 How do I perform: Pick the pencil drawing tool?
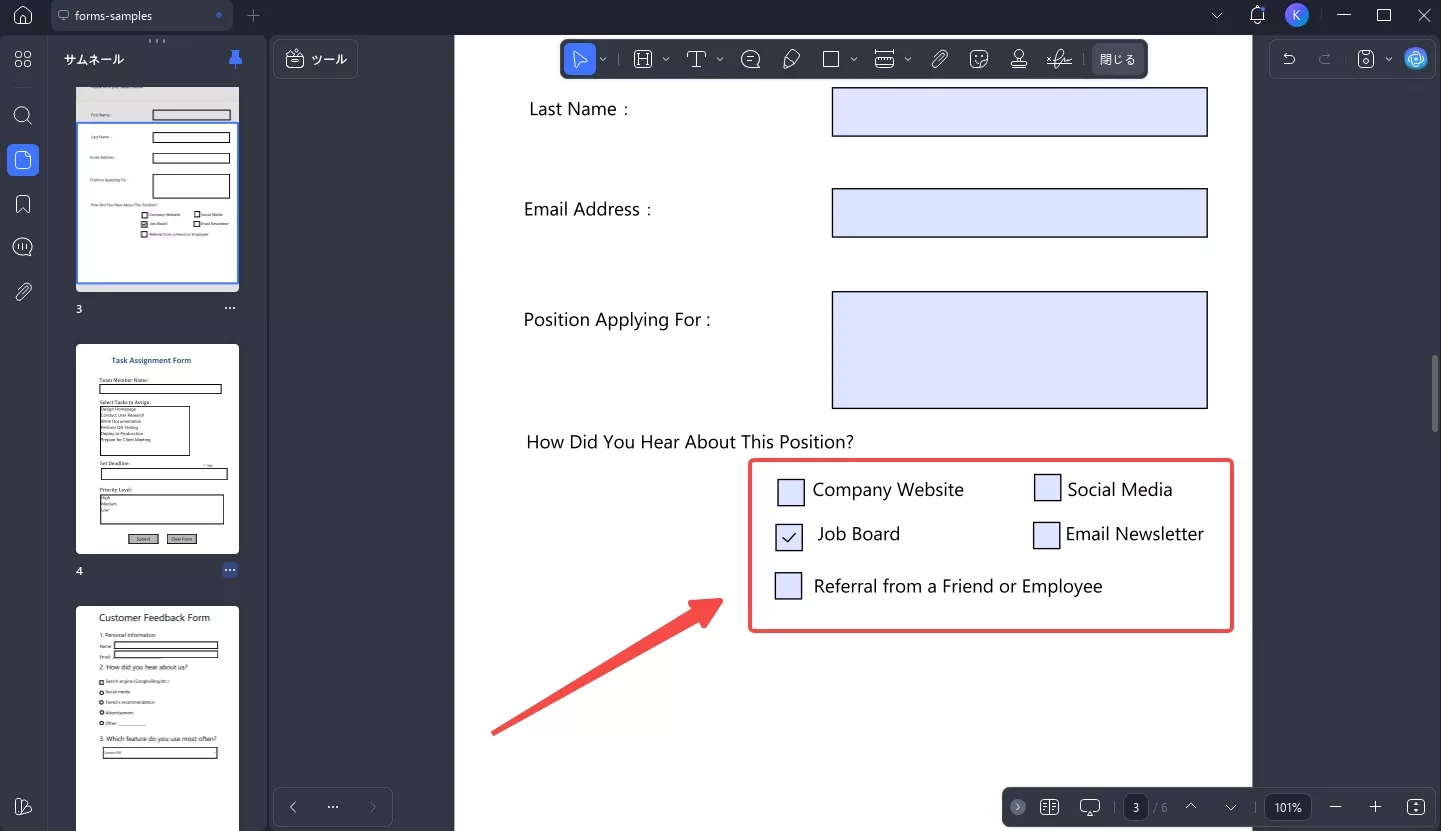(791, 60)
